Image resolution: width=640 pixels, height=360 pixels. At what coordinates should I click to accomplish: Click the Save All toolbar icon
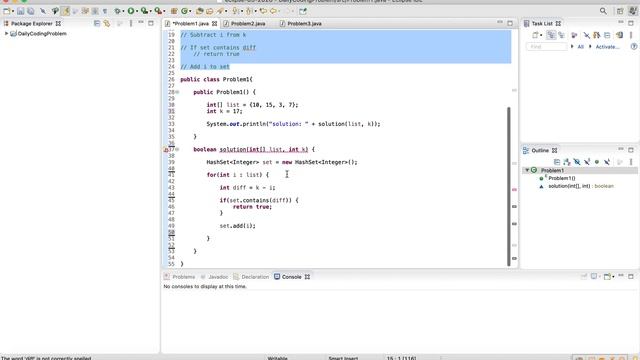[x=31, y=11]
